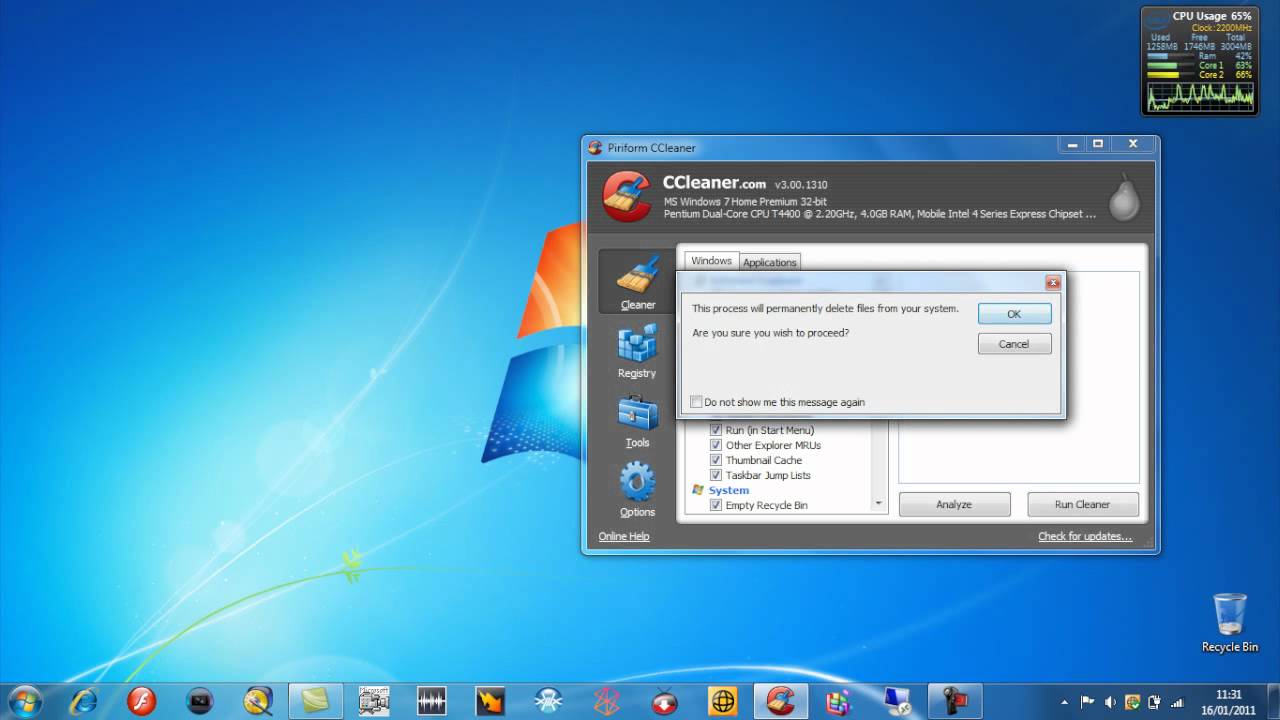The image size is (1280, 720).
Task: Select the System category header
Action: [729, 490]
